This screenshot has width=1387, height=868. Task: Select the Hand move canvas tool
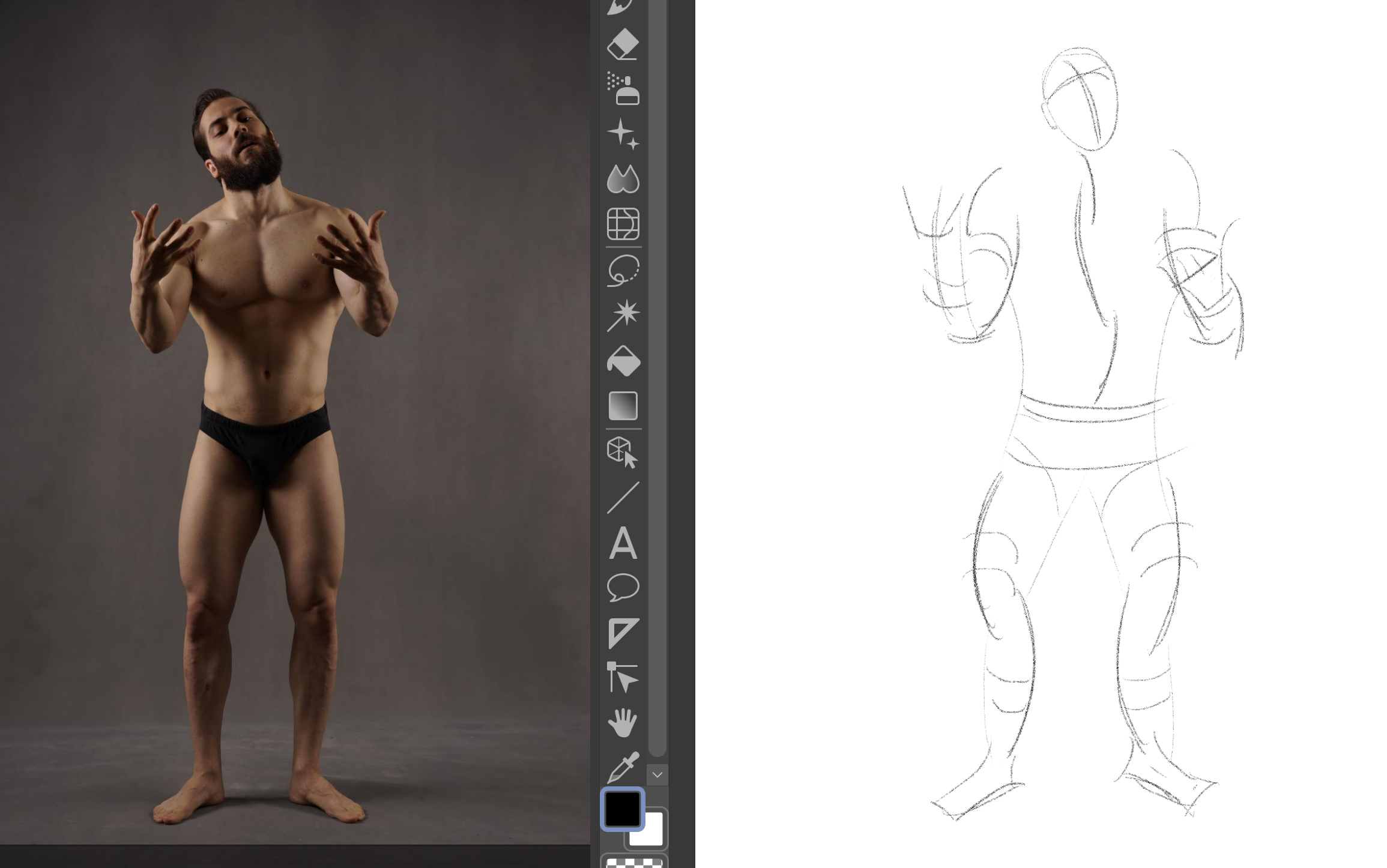click(623, 723)
